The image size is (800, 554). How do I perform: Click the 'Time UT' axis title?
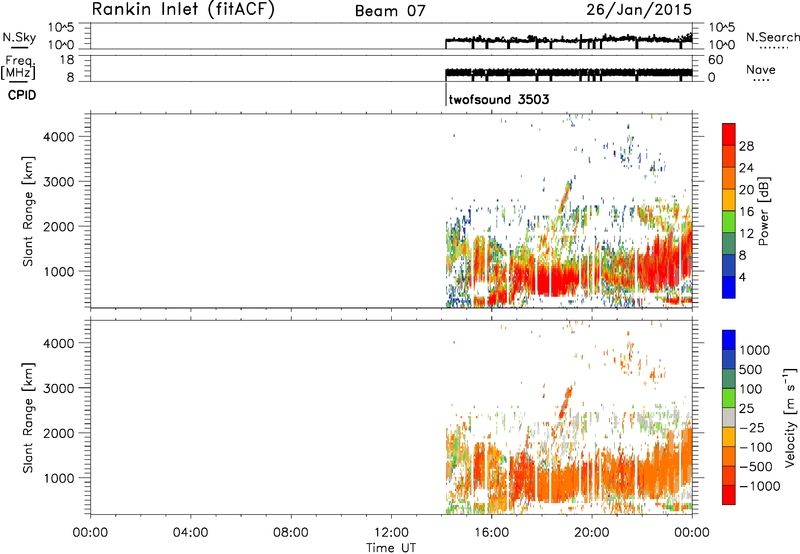tap(391, 548)
